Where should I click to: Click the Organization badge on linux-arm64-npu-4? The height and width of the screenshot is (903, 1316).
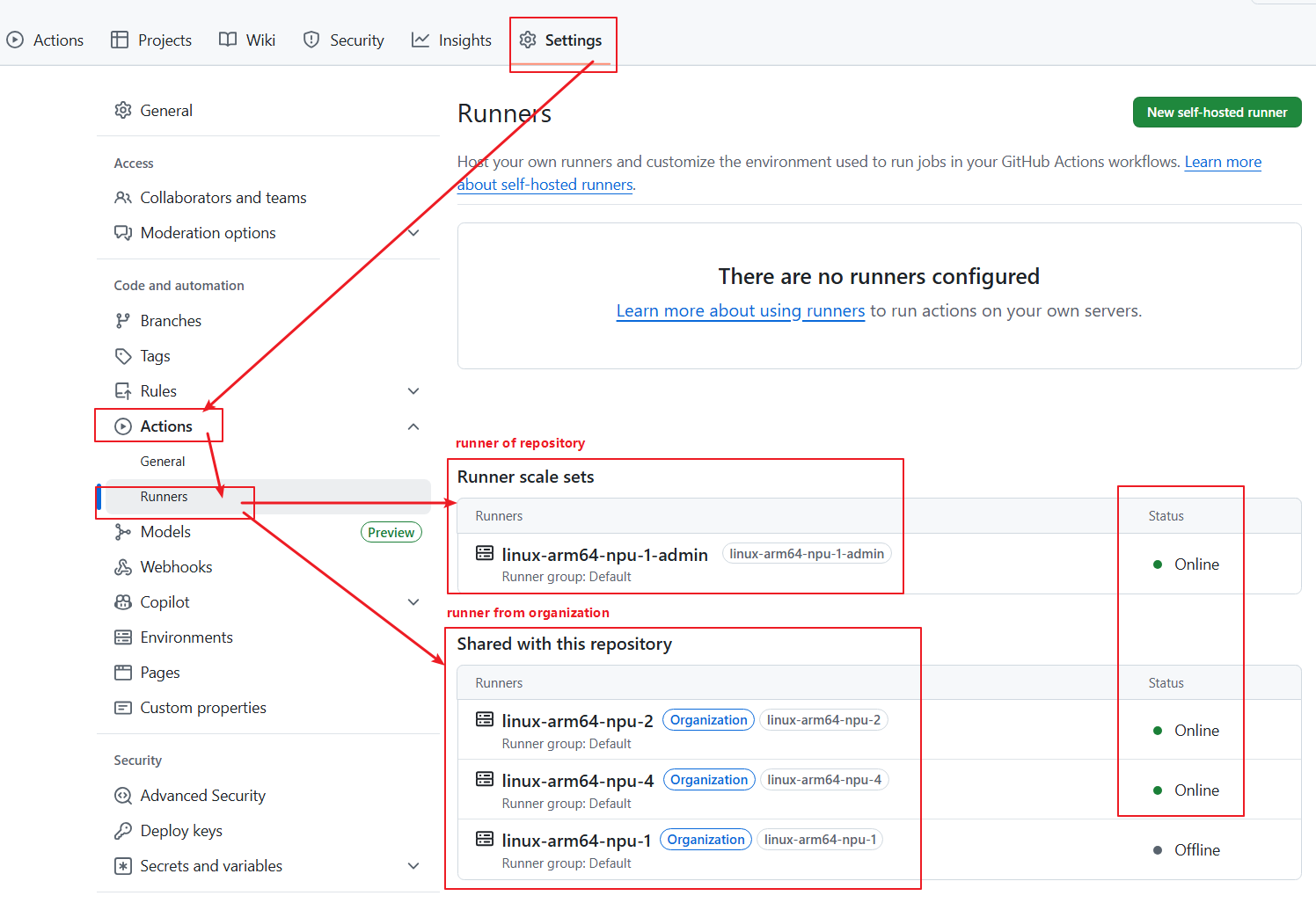pos(709,780)
